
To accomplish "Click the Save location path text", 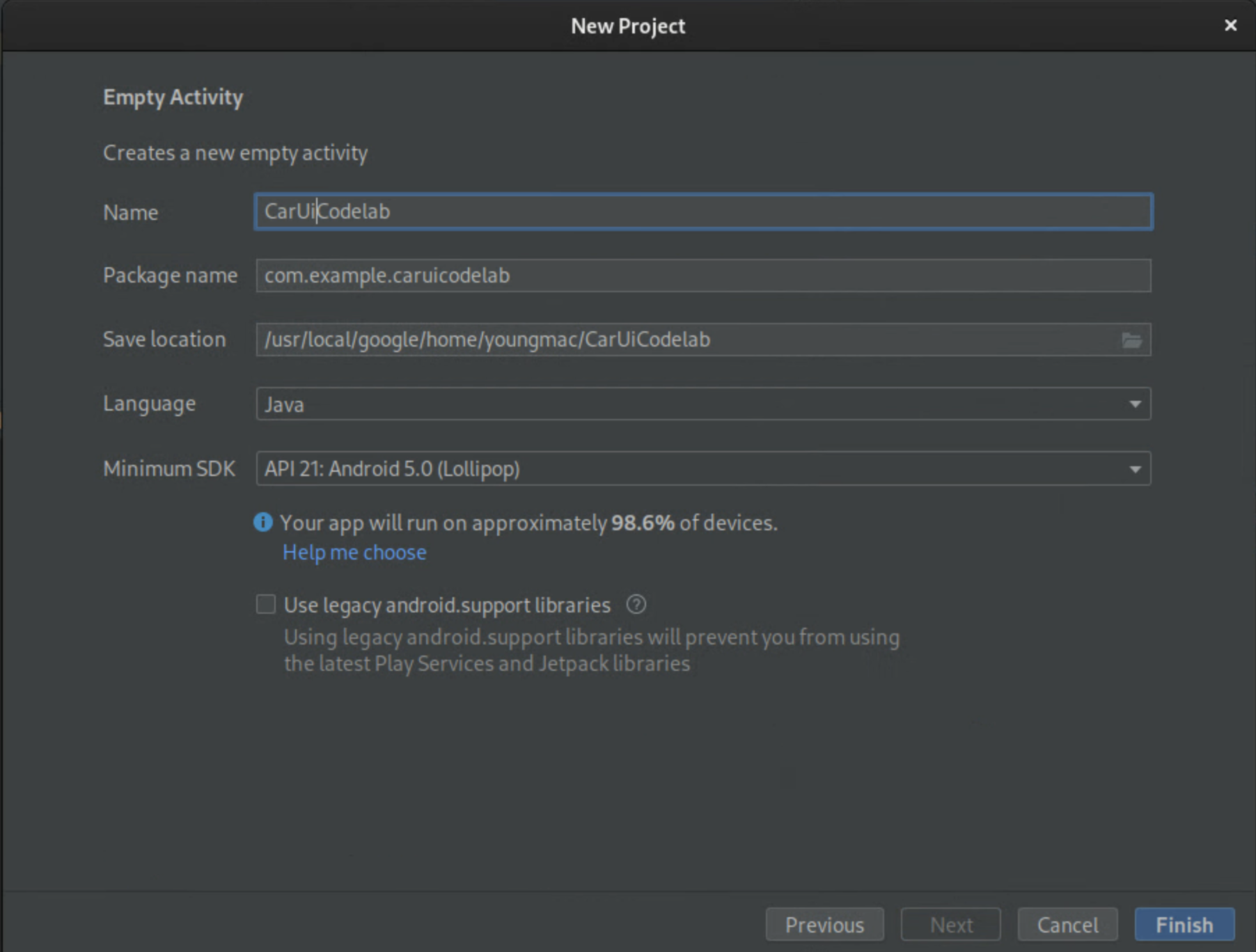I will tap(487, 340).
